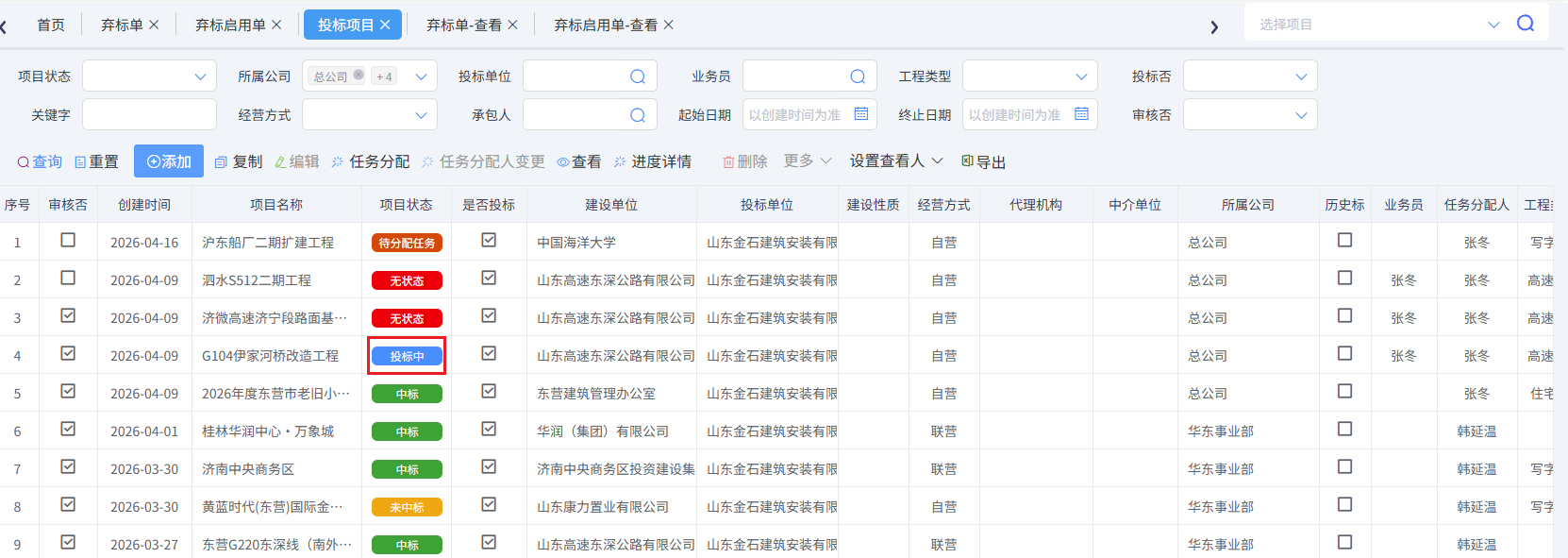Expand the 设置查看人 menu
The height and width of the screenshot is (558, 1568).
[896, 161]
